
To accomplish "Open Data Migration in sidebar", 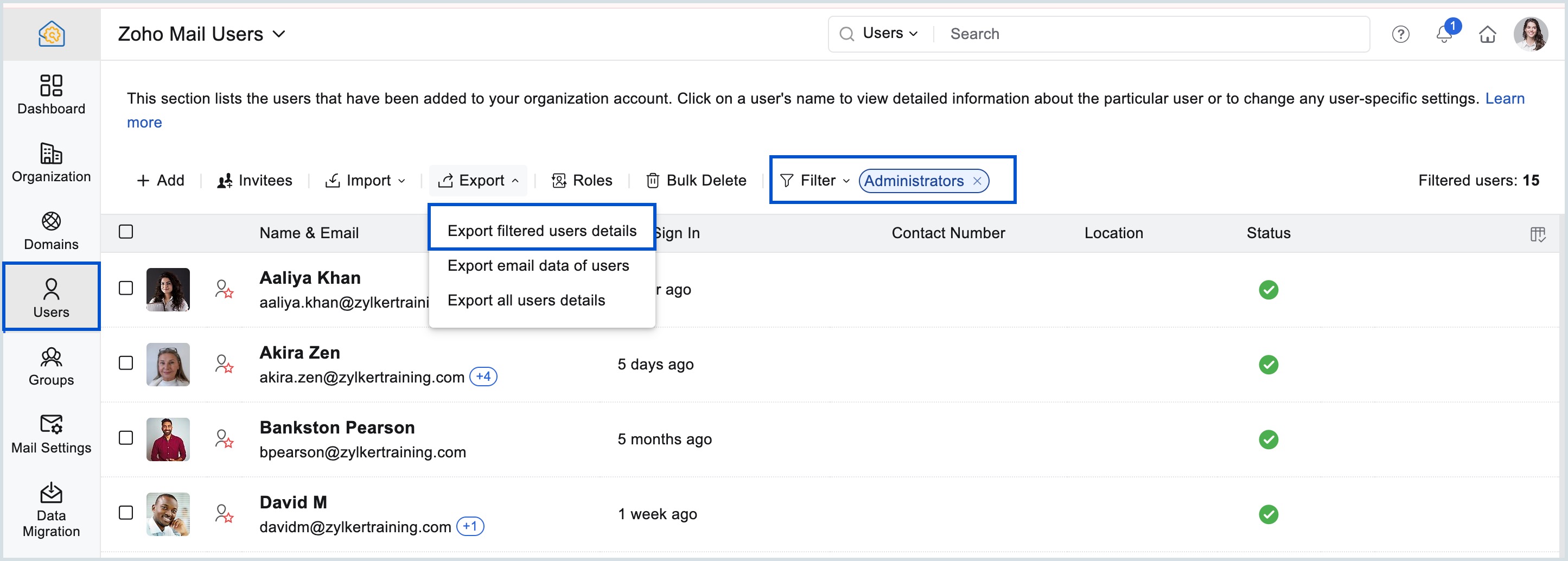I will coord(51,509).
